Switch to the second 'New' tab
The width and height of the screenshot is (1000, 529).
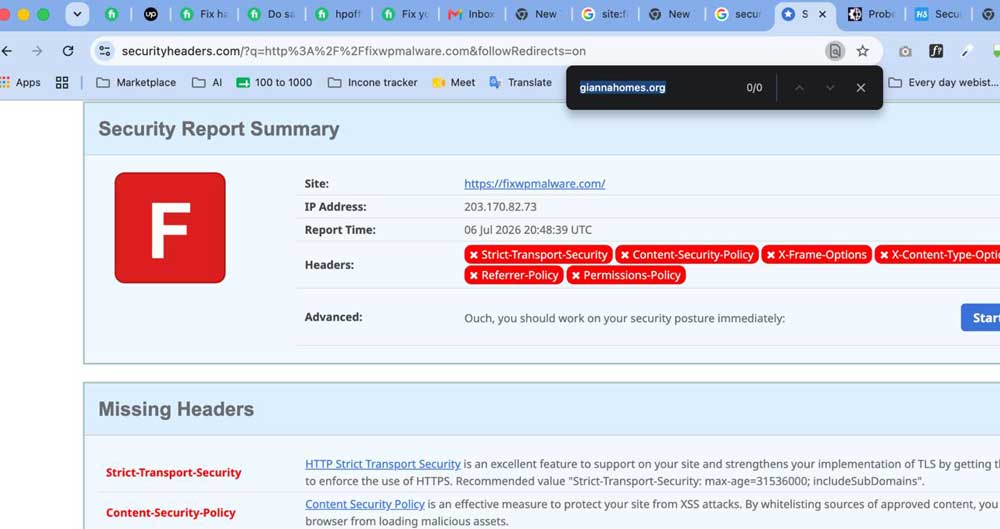(670, 14)
